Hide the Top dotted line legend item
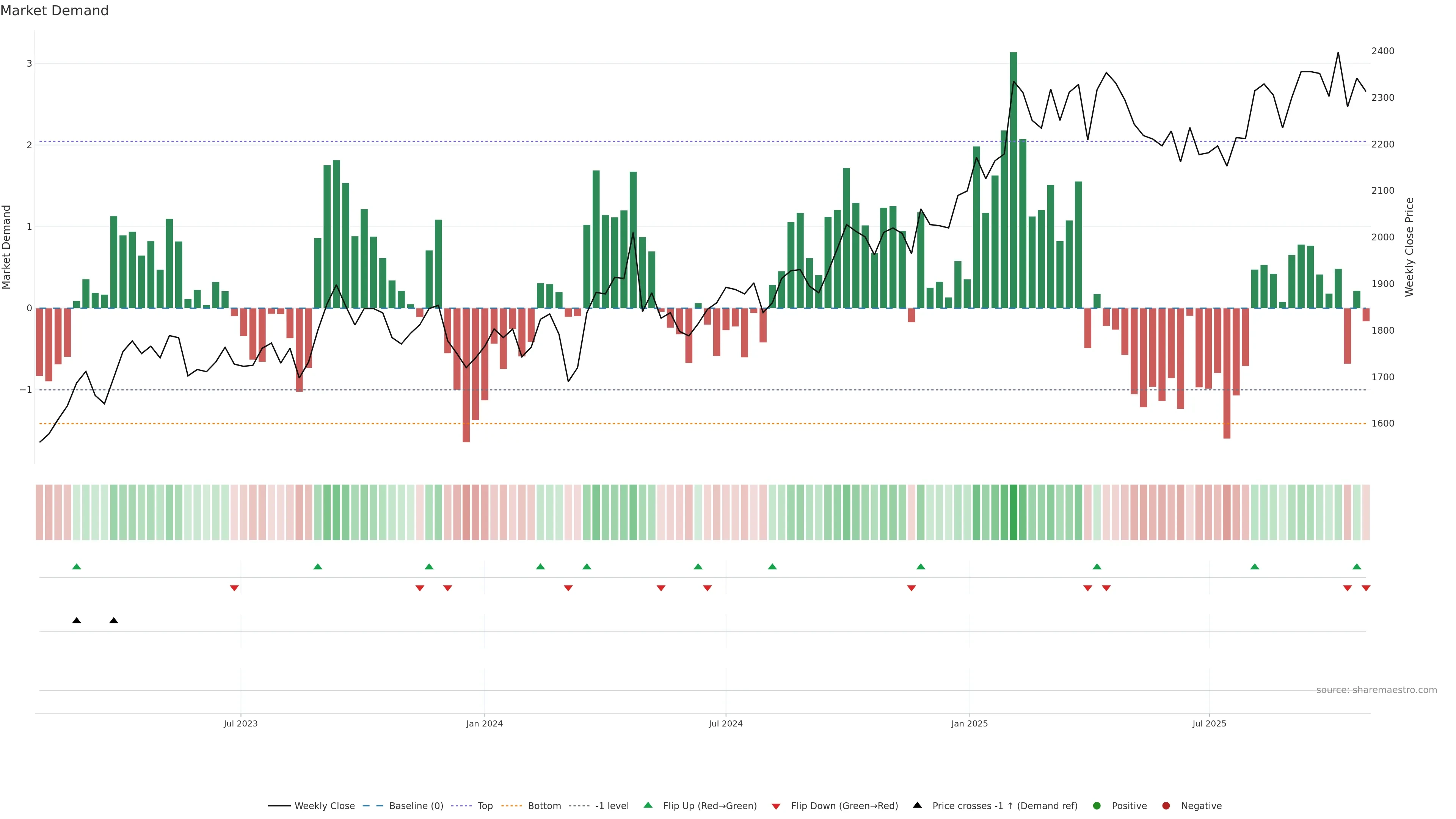The height and width of the screenshot is (819, 1456). (x=485, y=806)
